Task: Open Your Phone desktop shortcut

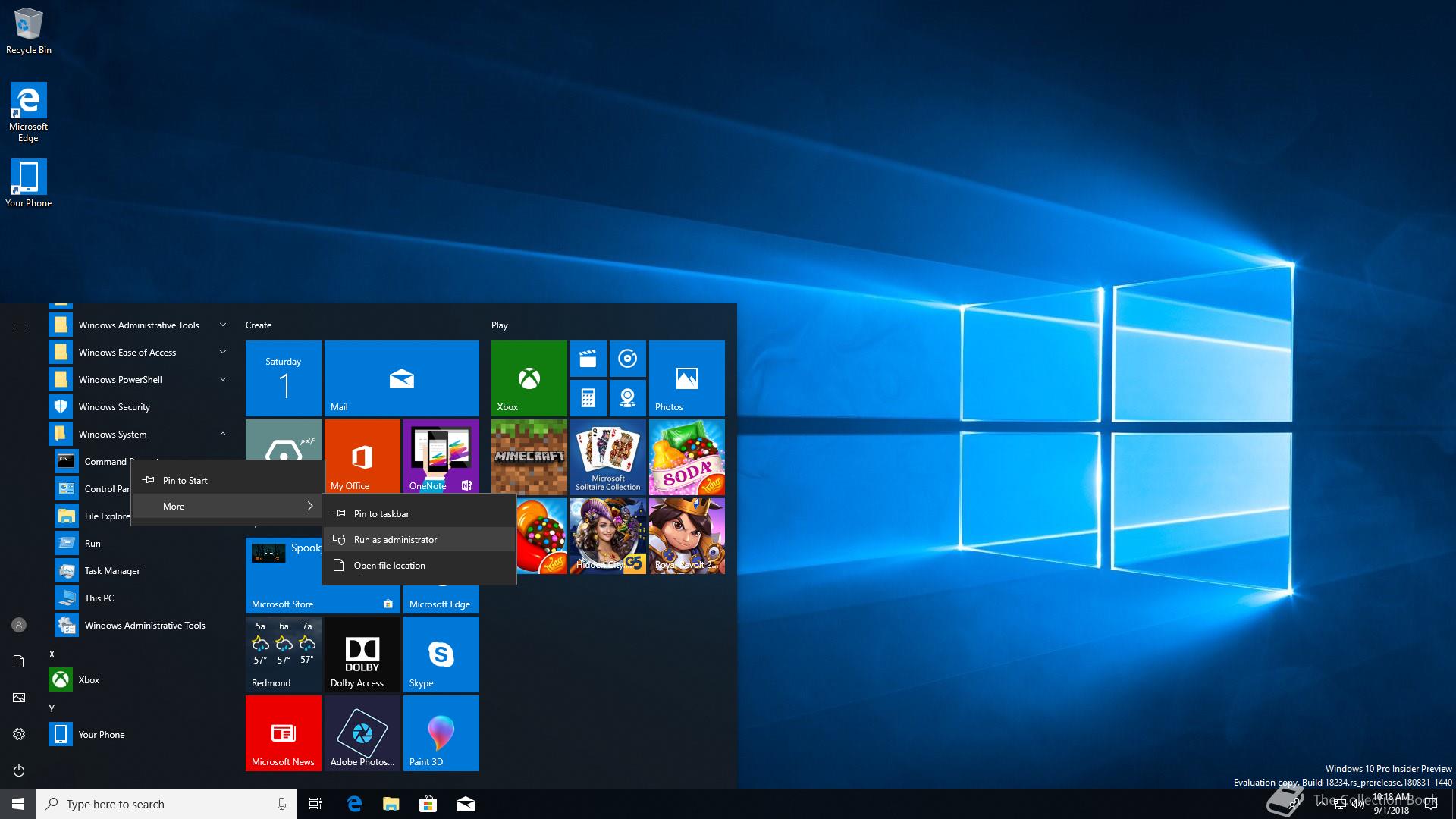Action: coord(29,183)
